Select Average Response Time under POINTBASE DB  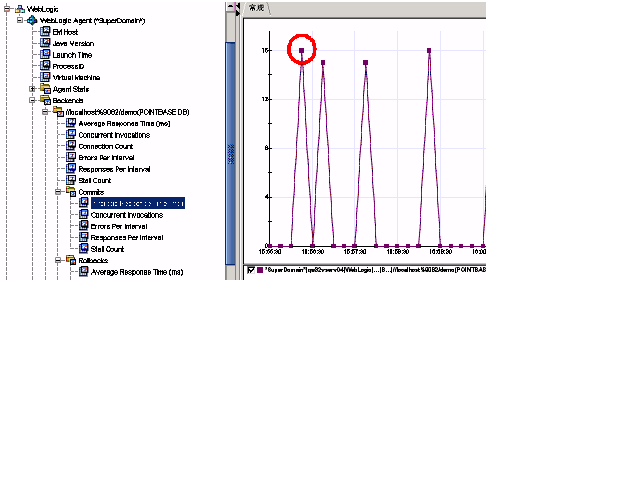coord(124,123)
